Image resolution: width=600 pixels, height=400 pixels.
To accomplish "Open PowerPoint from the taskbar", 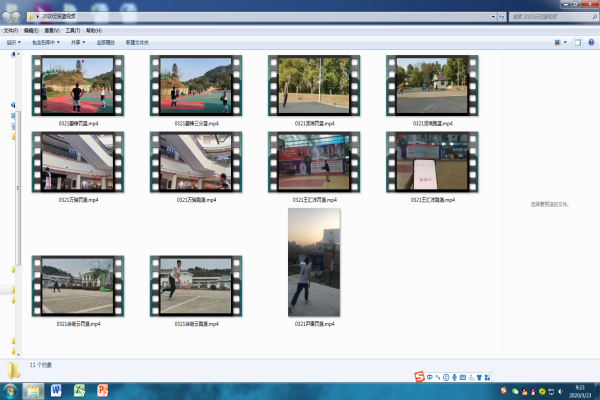I will click(x=102, y=388).
